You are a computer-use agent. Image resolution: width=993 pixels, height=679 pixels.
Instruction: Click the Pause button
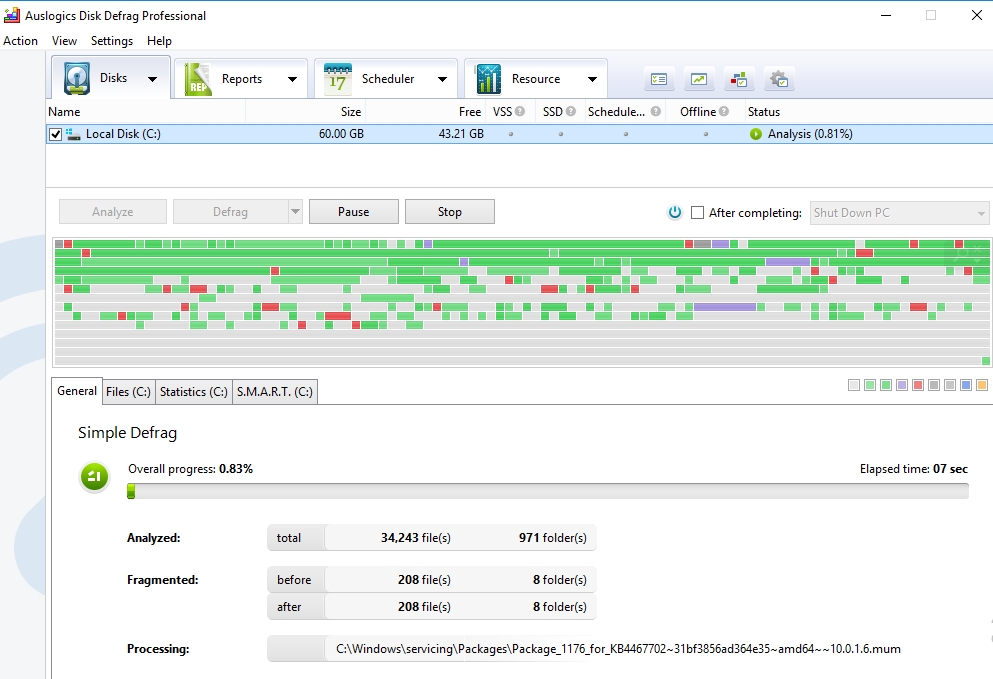point(353,212)
